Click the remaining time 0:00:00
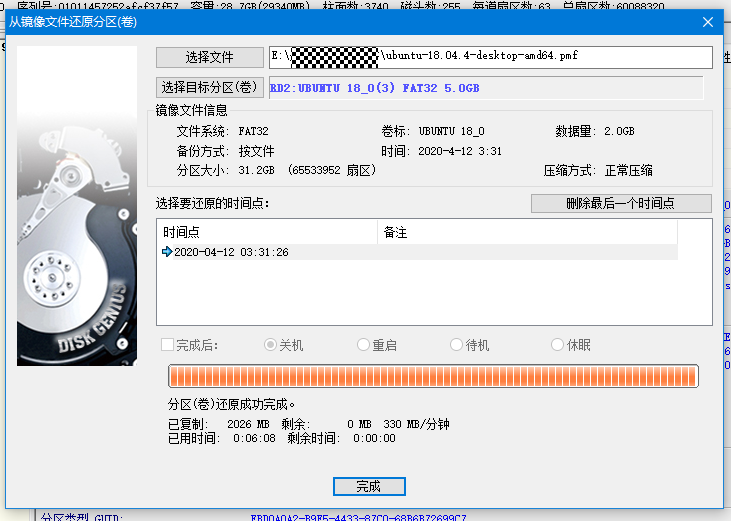Screen dimensions: 731x521 point(374,438)
